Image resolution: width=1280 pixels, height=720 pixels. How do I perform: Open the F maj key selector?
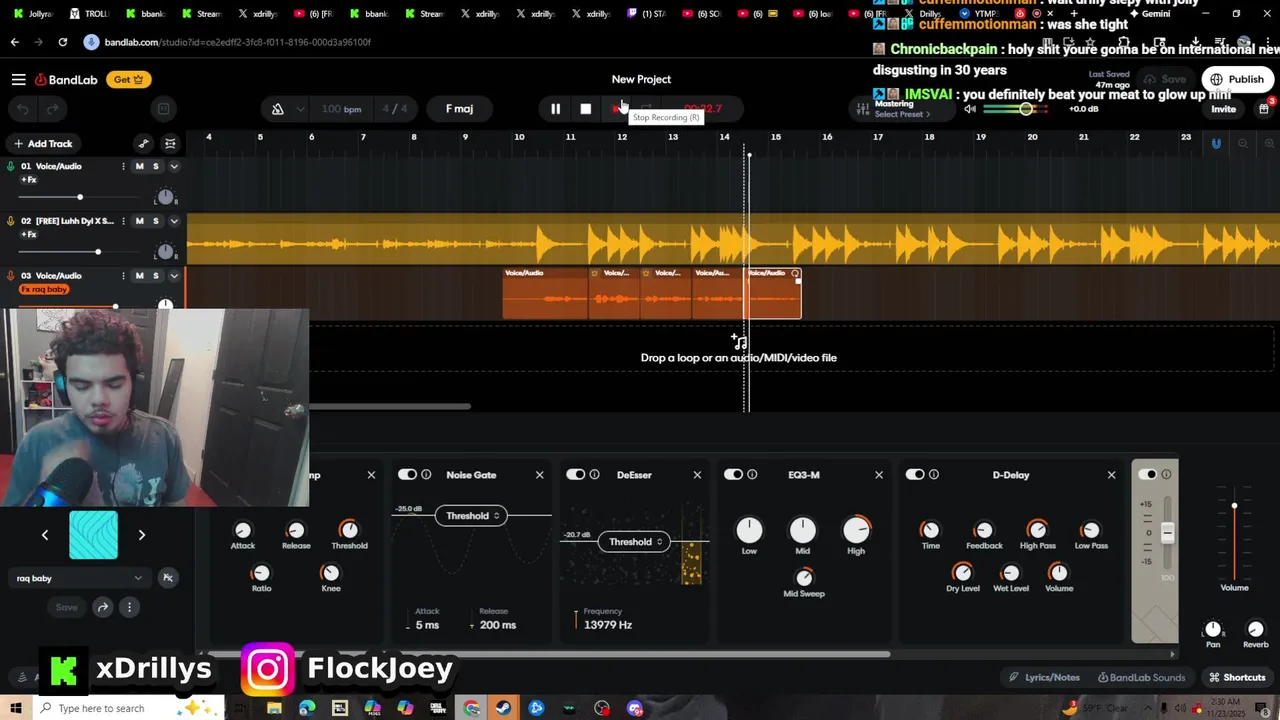pos(459,109)
